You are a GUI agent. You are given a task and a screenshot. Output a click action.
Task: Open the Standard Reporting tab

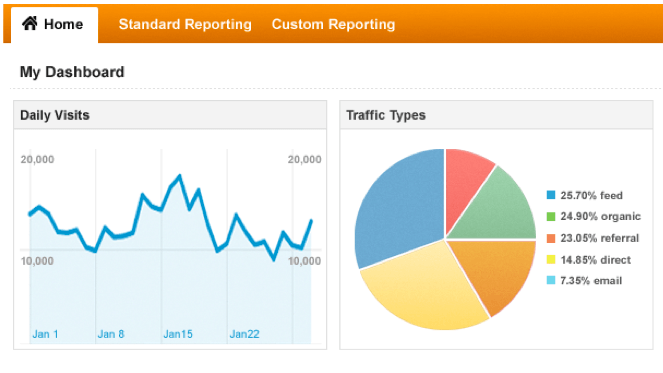pyautogui.click(x=185, y=25)
